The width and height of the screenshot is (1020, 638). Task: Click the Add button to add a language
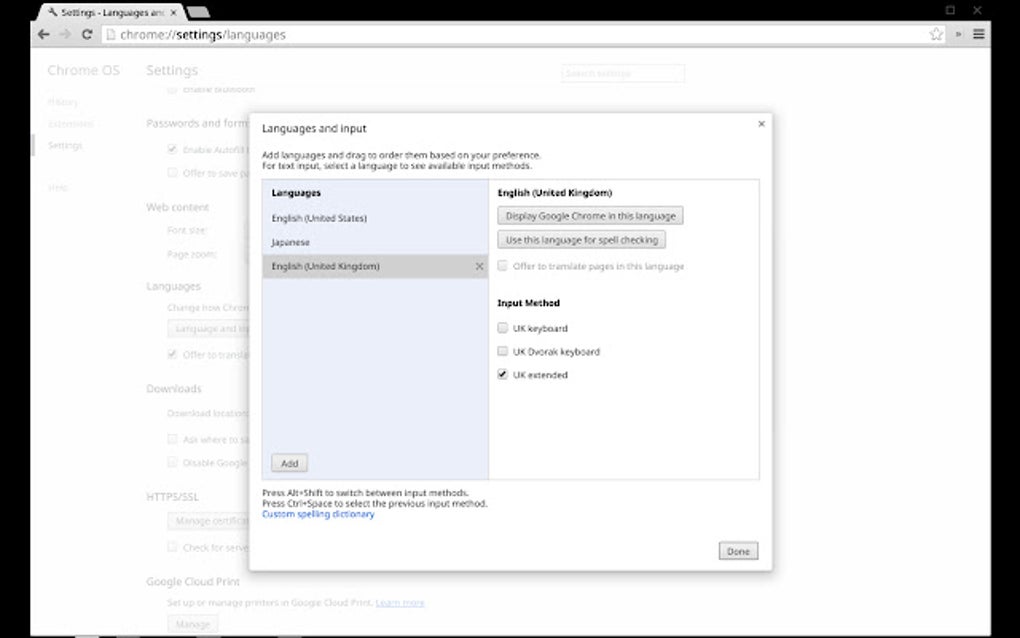point(289,463)
